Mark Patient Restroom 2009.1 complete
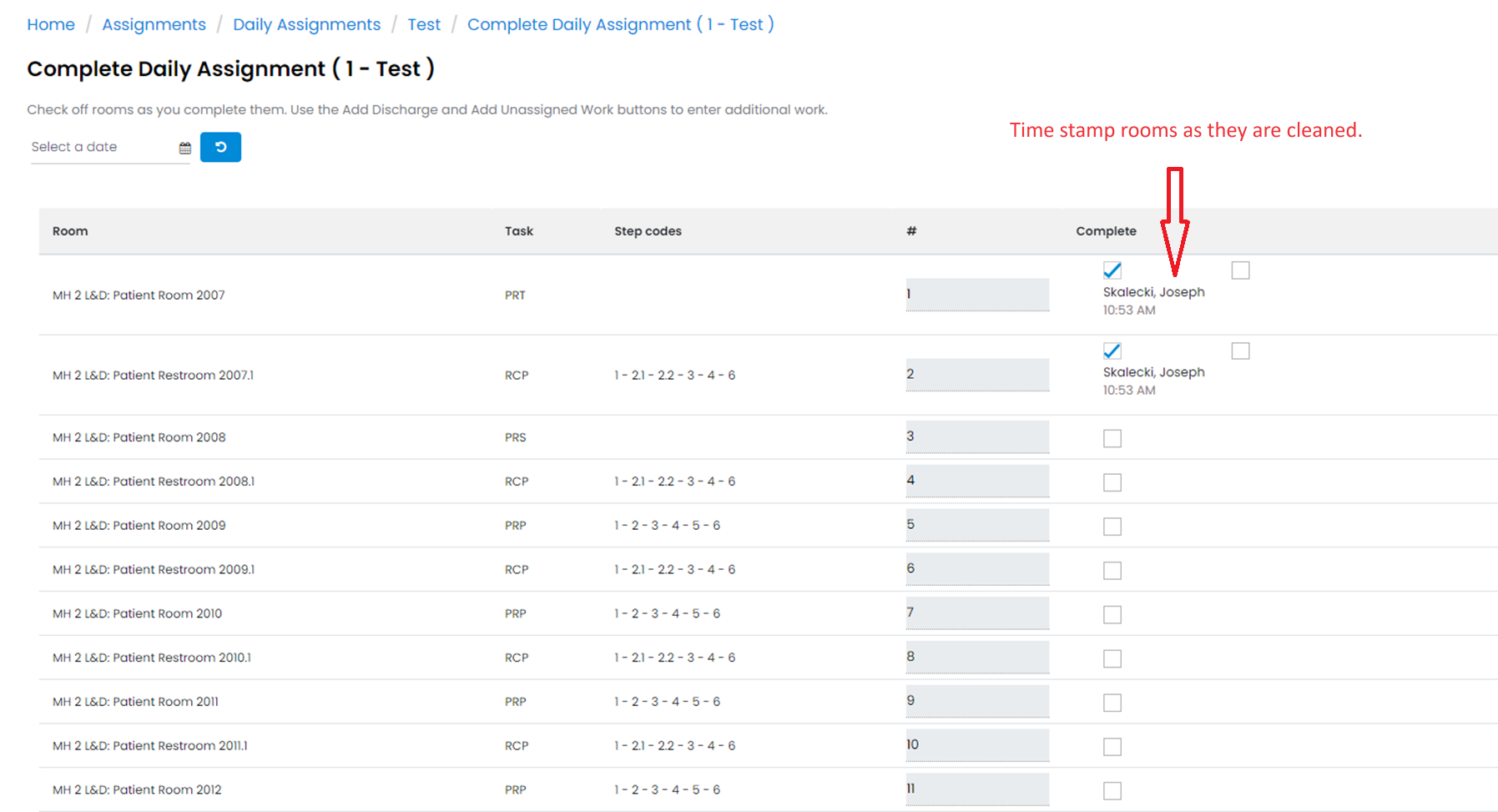The height and width of the screenshot is (812, 1498). (x=1112, y=571)
